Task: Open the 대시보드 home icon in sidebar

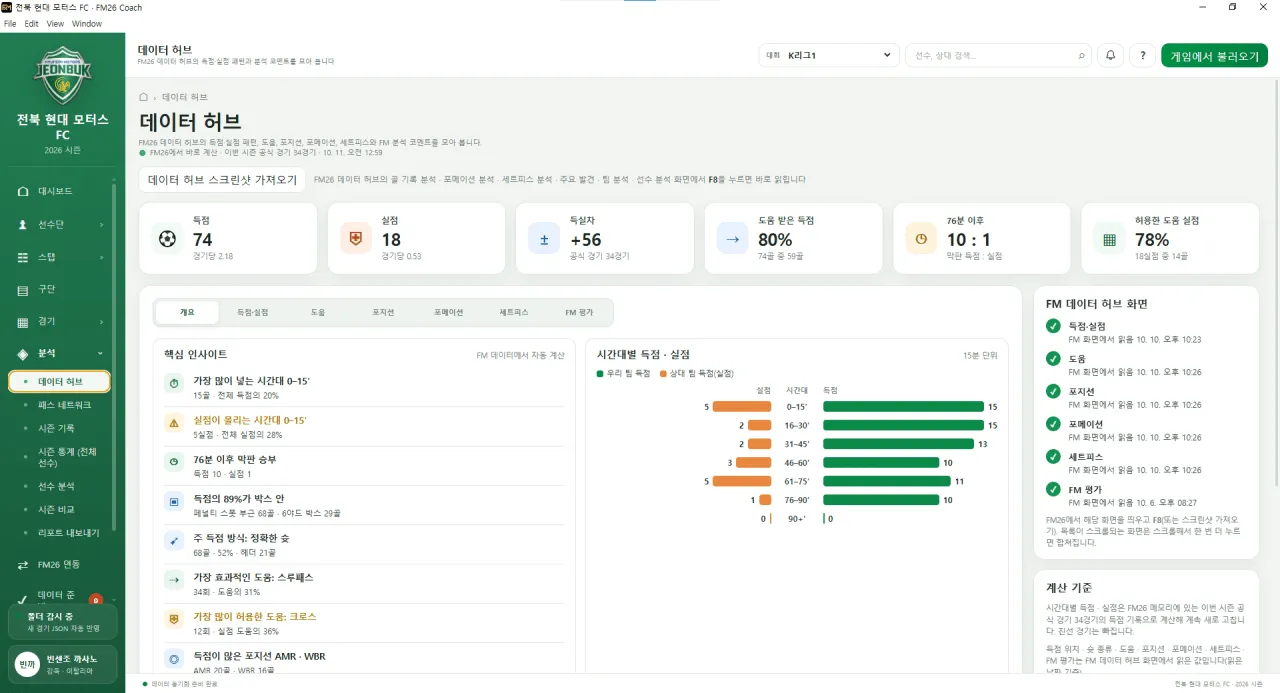Action: coord(23,191)
